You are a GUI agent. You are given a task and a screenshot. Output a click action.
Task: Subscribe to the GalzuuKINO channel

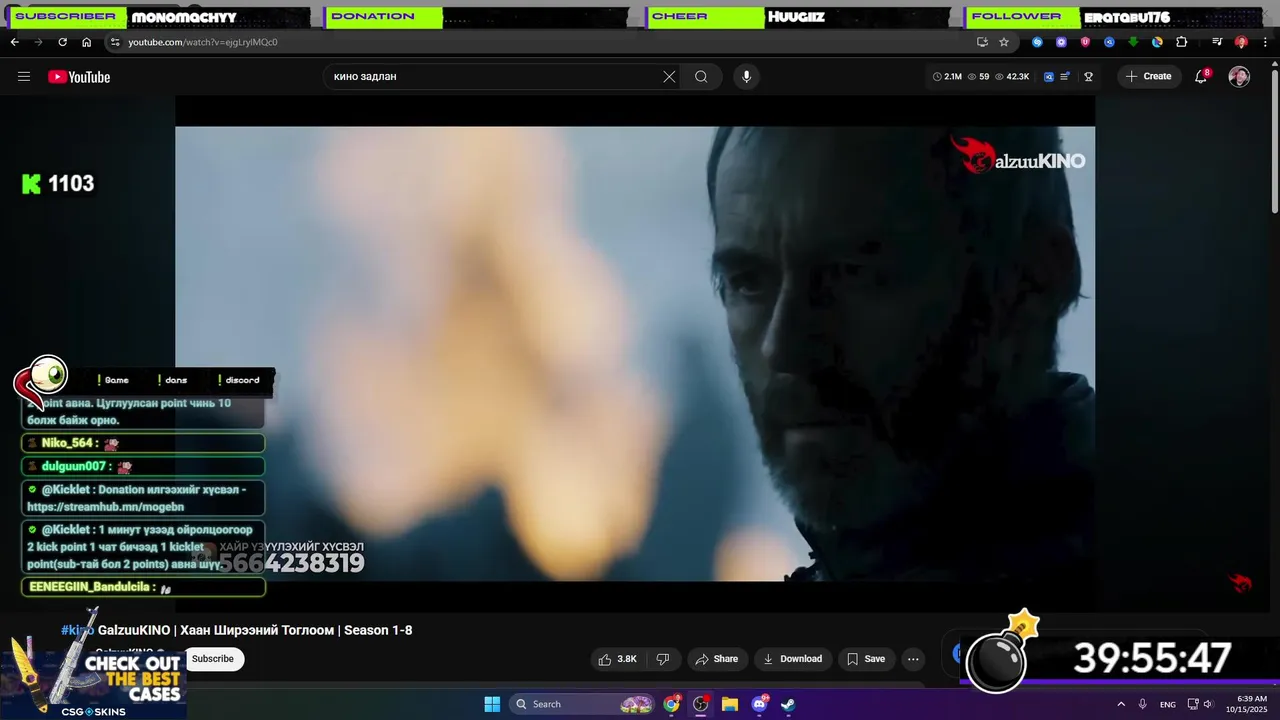tap(213, 659)
